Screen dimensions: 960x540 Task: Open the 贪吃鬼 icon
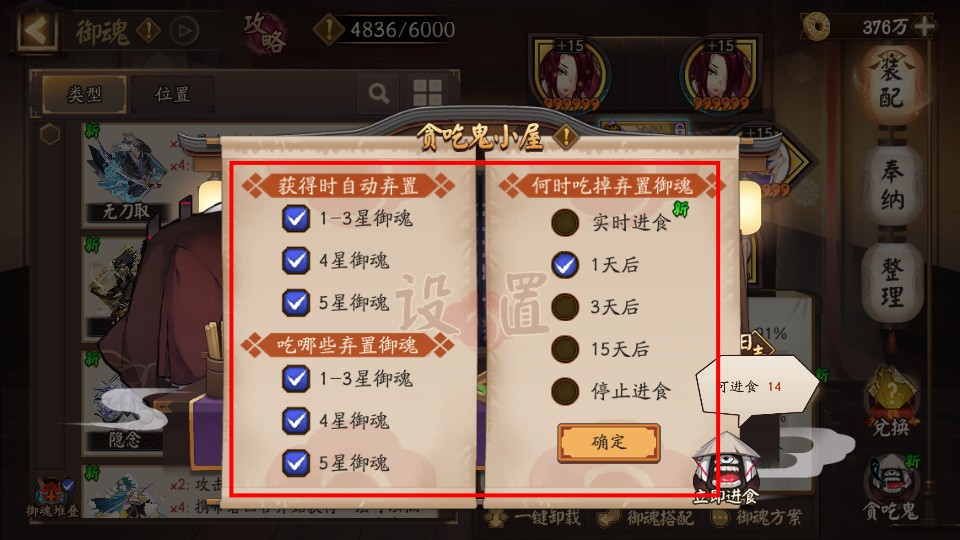coord(891,487)
